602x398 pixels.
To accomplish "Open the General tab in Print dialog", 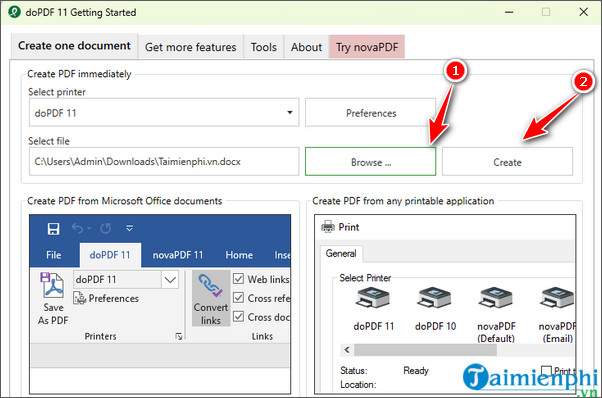I will point(341,253).
